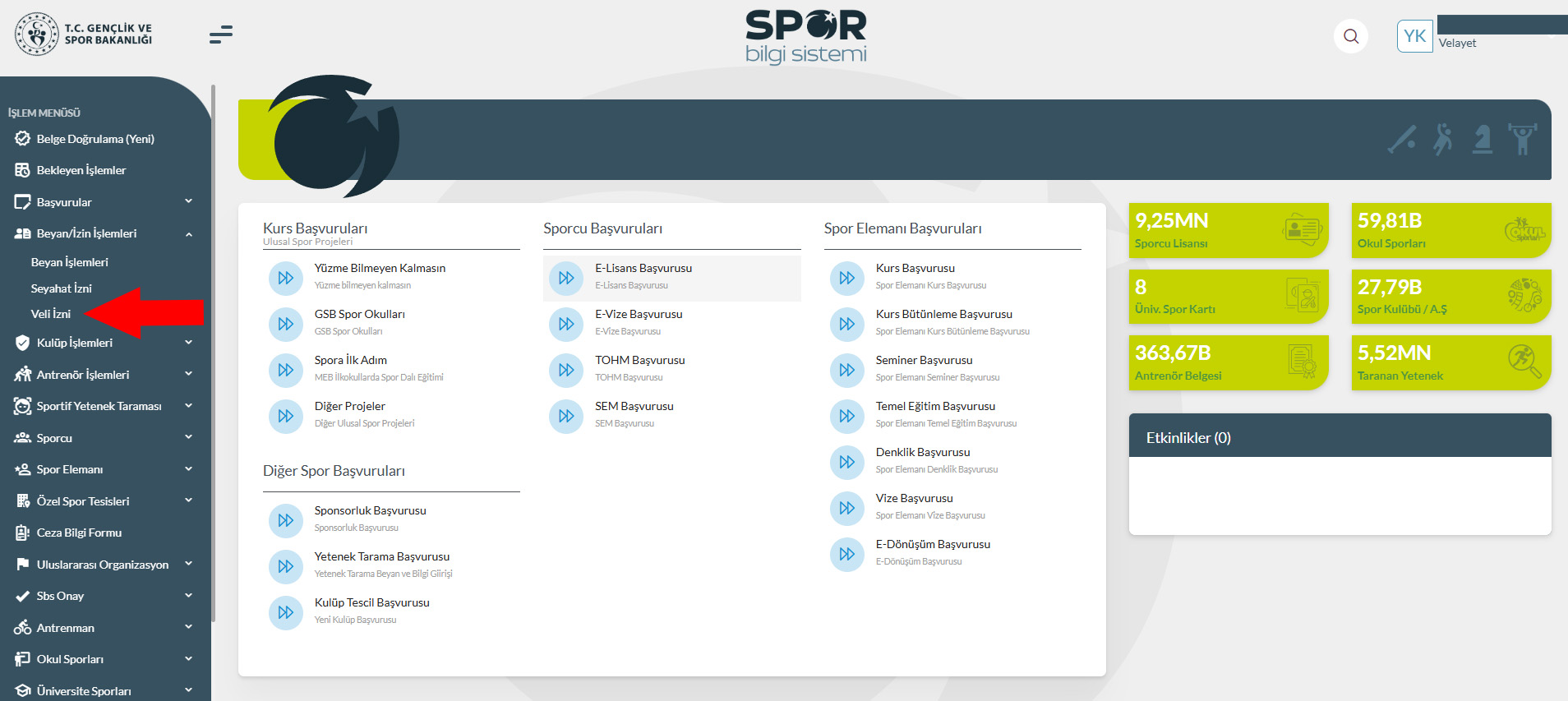Click the Sporcu Lisansı statistics card

[x=1228, y=230]
